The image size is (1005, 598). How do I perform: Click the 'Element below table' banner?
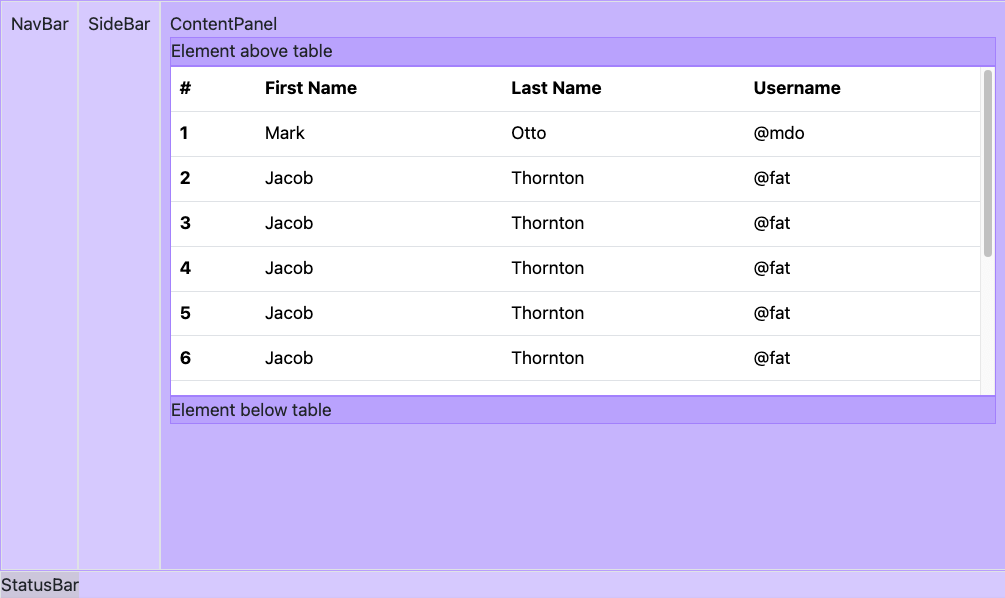coord(250,410)
